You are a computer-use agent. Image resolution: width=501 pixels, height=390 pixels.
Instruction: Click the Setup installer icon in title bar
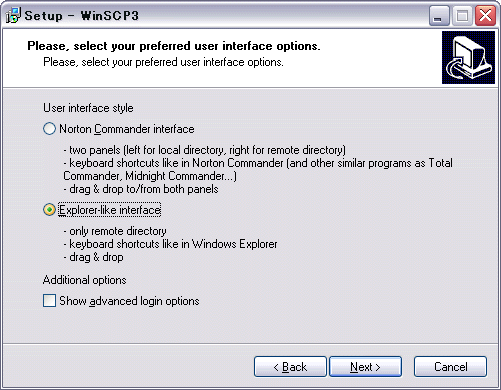point(13,15)
